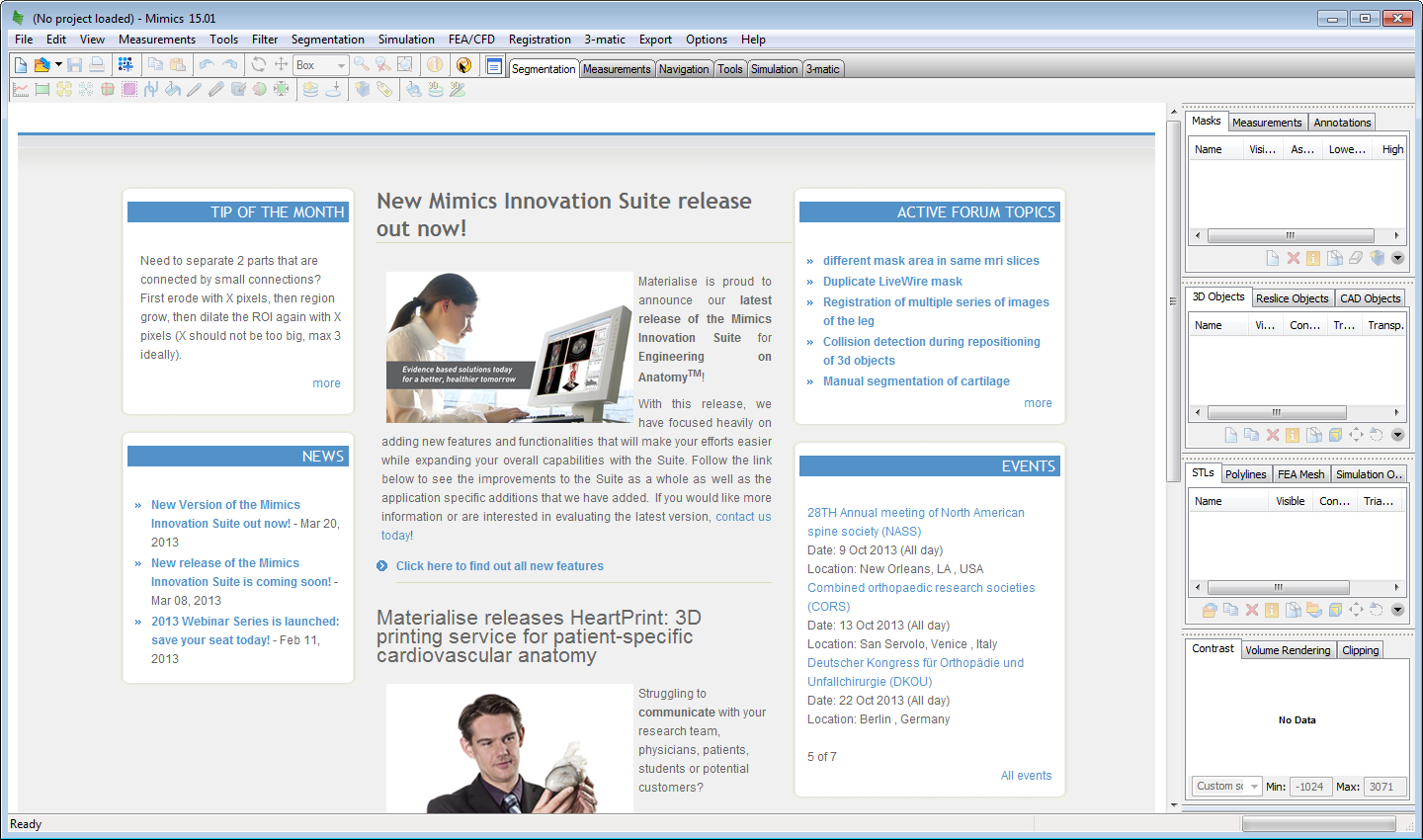Open the FEA/CFD menu
The width and height of the screenshot is (1423, 840).
(471, 40)
